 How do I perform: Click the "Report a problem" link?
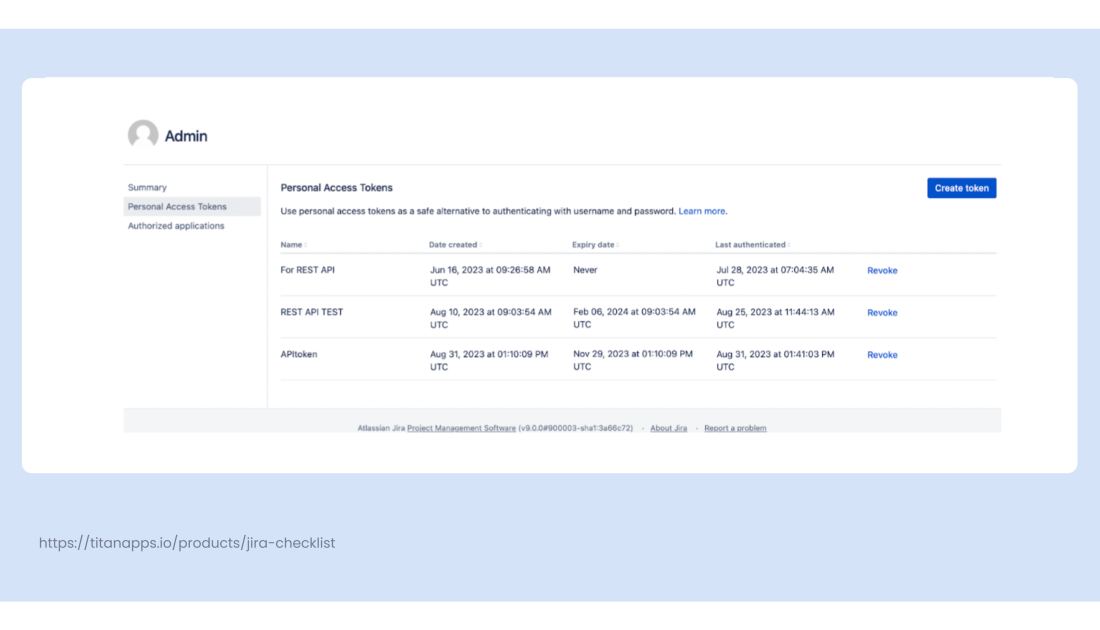click(735, 427)
